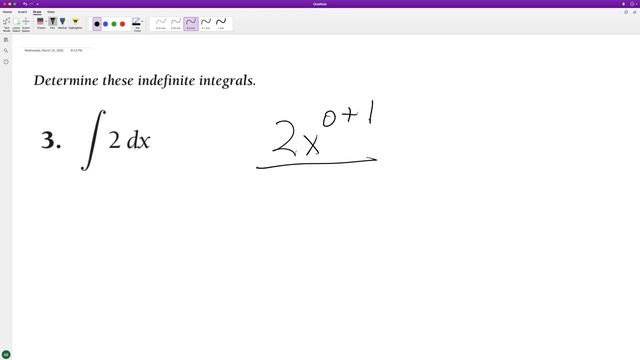640x360 pixels.
Task: Select the Eraser tool
Action: pyautogui.click(x=40, y=23)
